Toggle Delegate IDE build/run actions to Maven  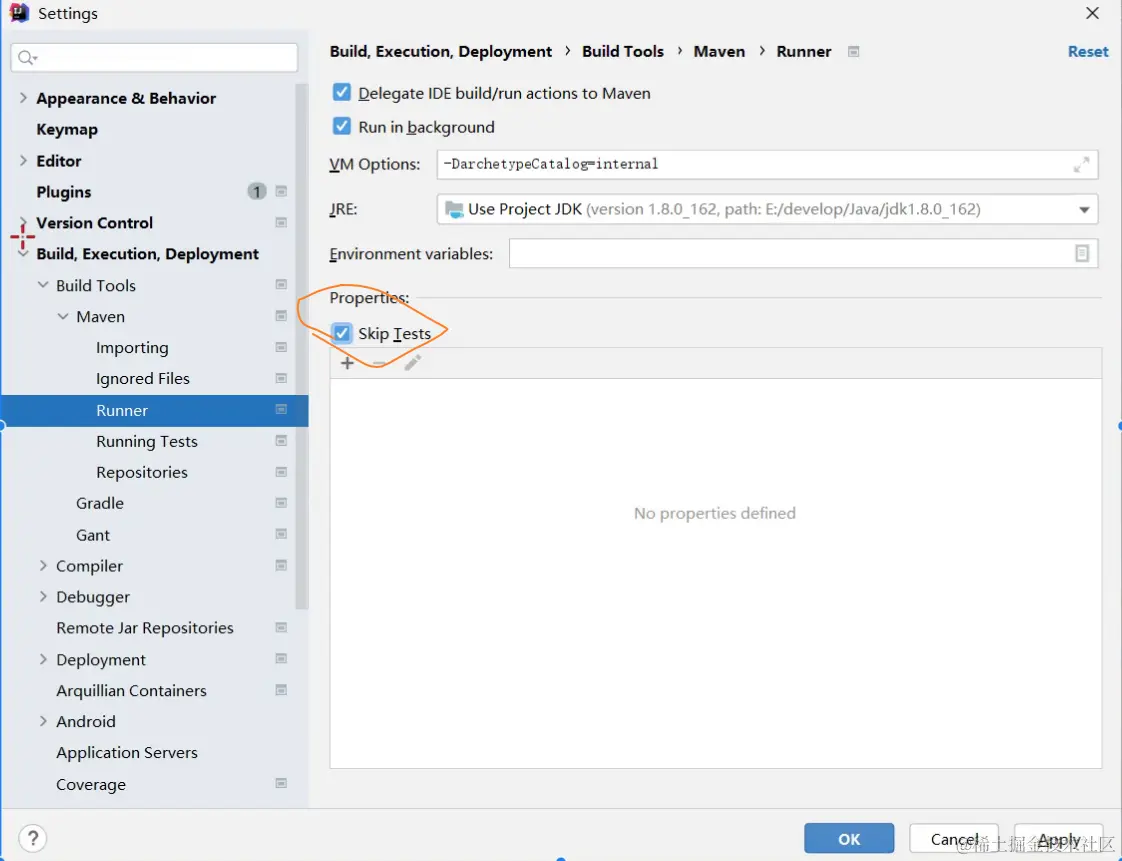click(342, 92)
